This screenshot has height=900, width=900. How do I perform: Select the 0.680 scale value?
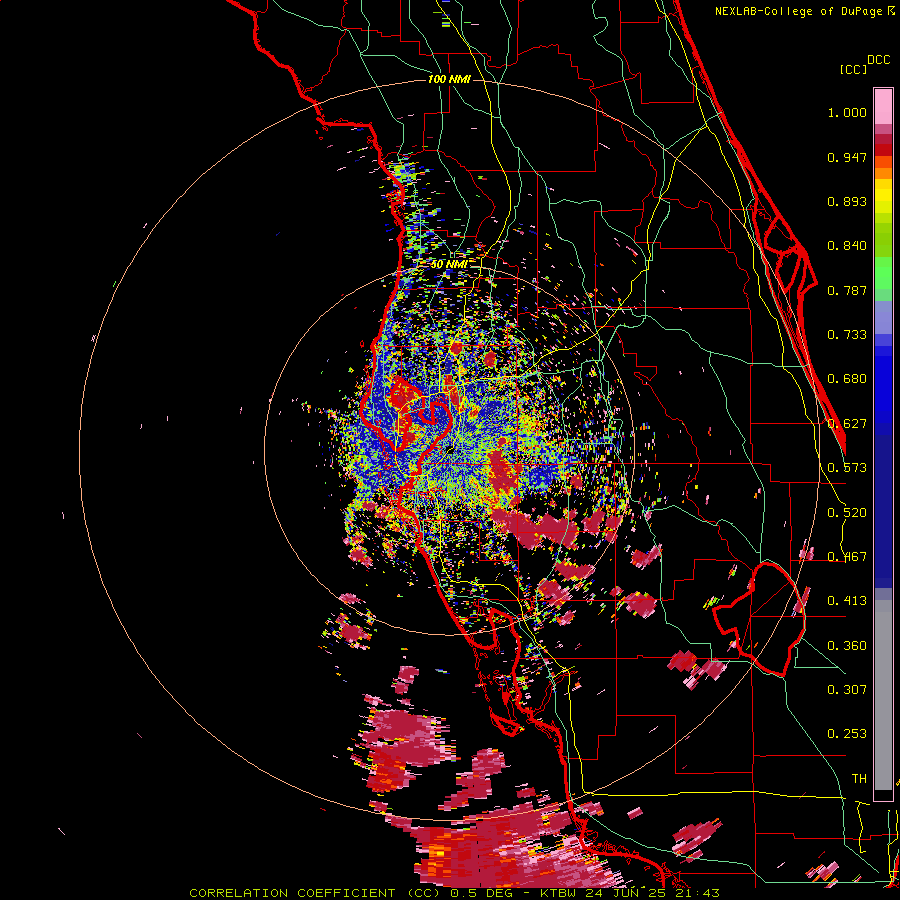click(x=847, y=379)
